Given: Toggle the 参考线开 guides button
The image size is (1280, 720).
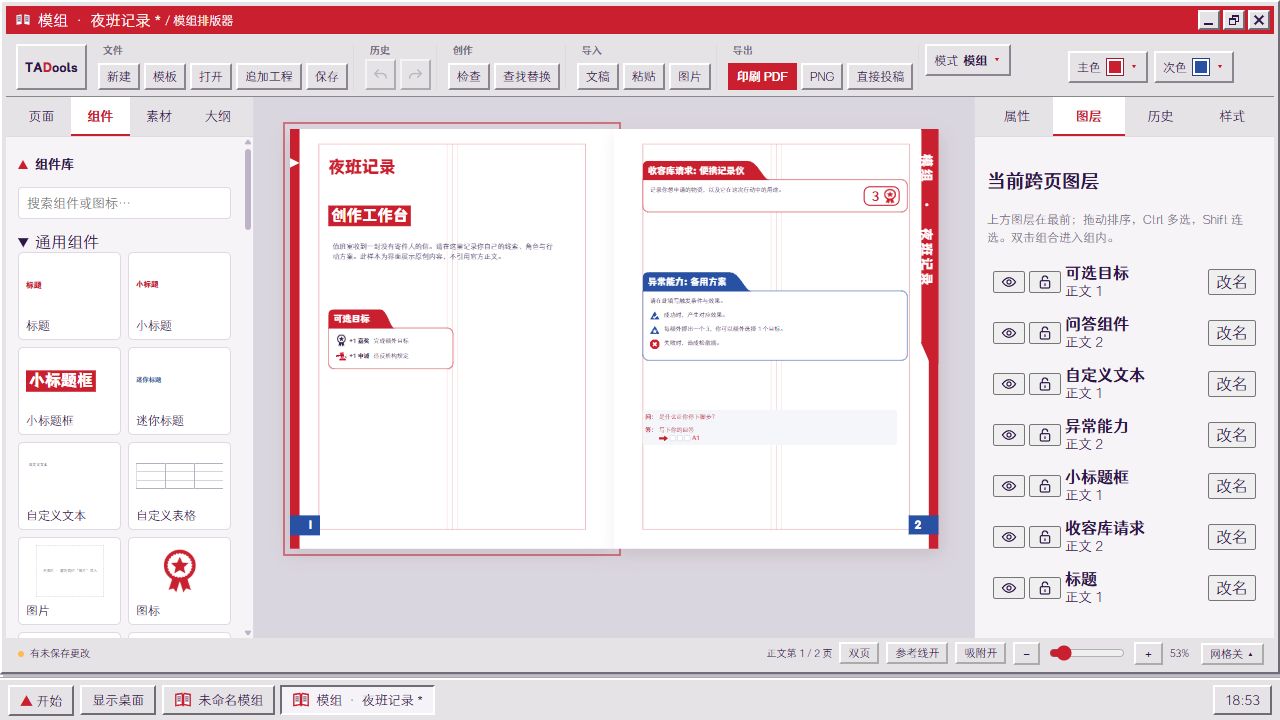Looking at the screenshot, I should coord(917,653).
